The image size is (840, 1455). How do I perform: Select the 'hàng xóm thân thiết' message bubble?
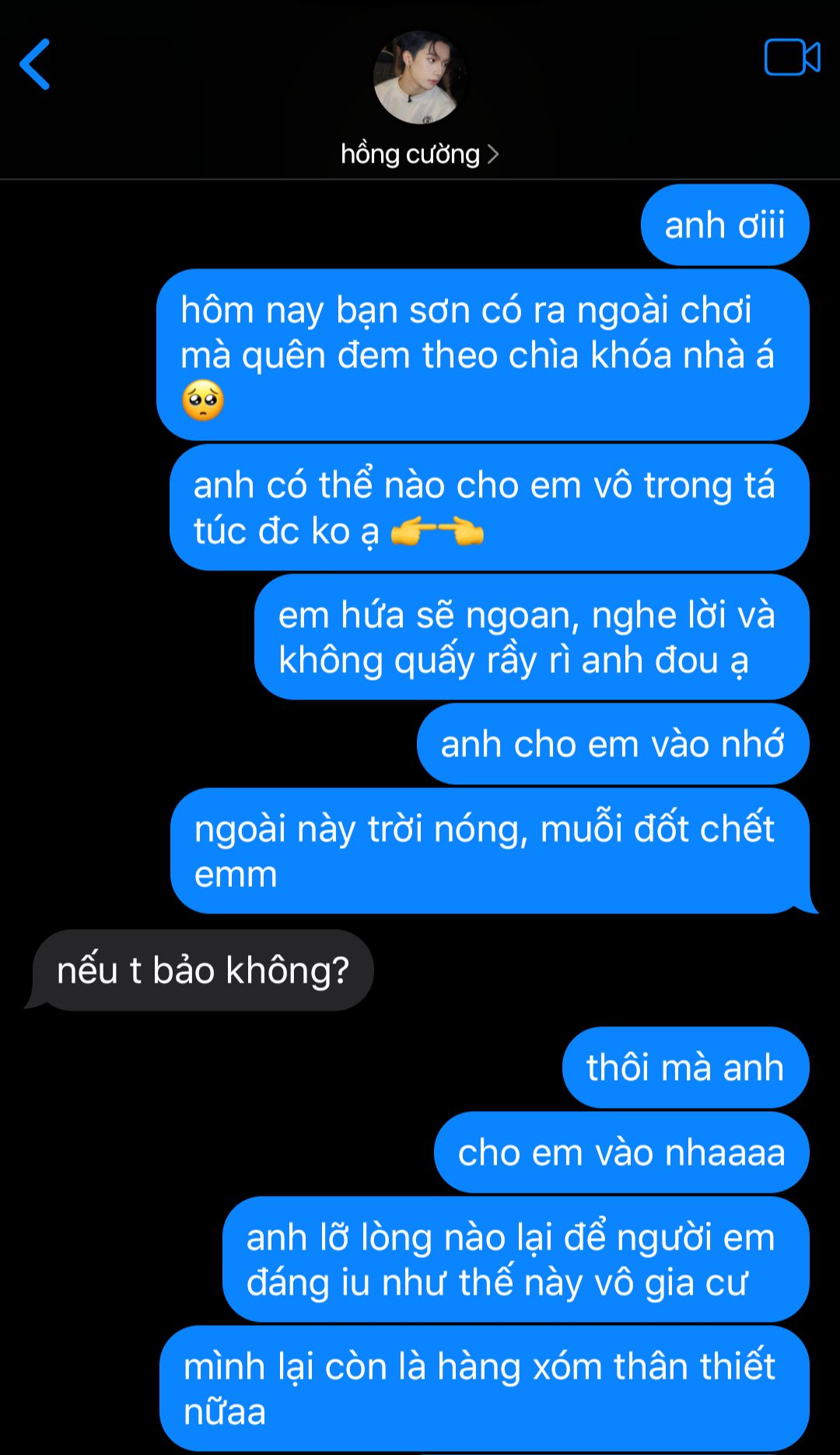coord(485,1389)
